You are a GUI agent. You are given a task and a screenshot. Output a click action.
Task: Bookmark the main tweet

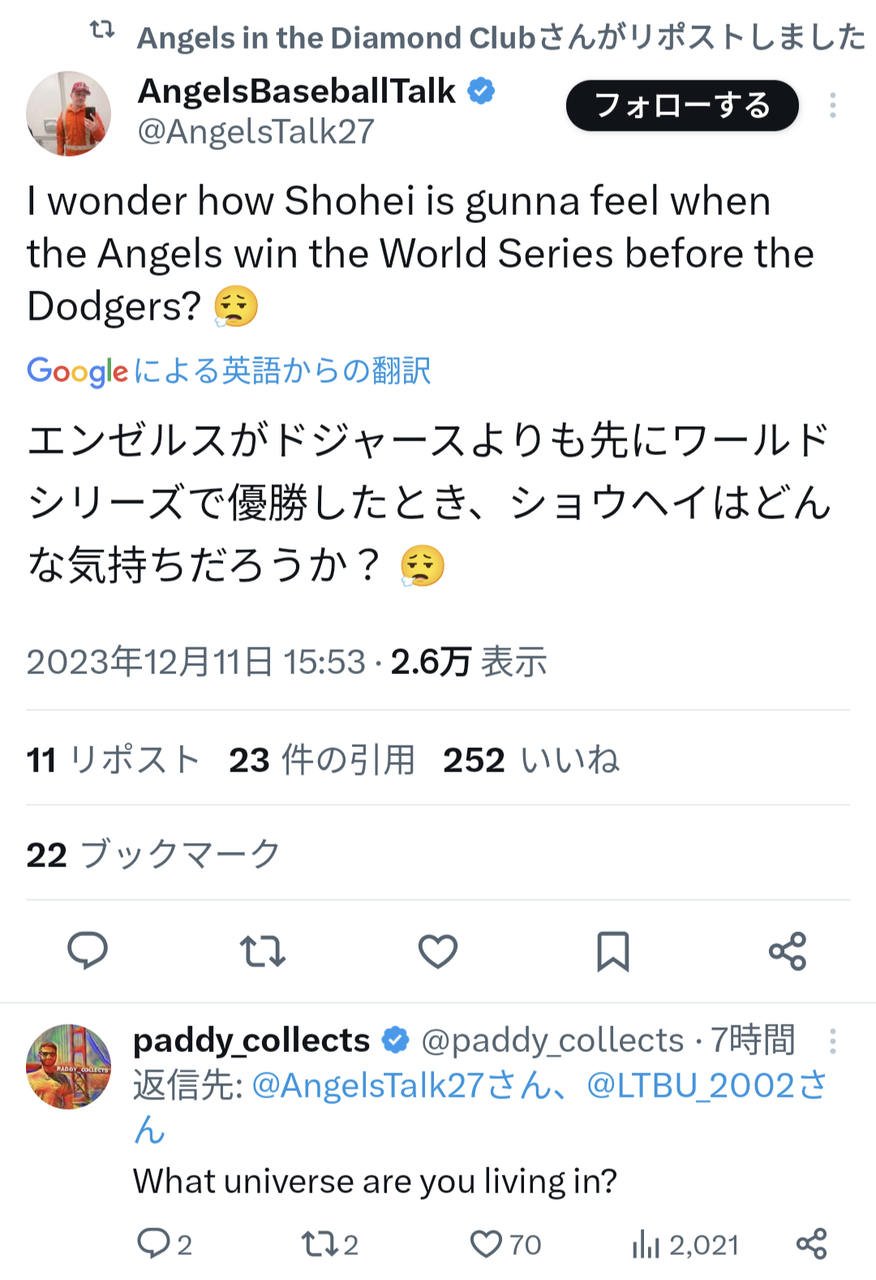tap(612, 950)
